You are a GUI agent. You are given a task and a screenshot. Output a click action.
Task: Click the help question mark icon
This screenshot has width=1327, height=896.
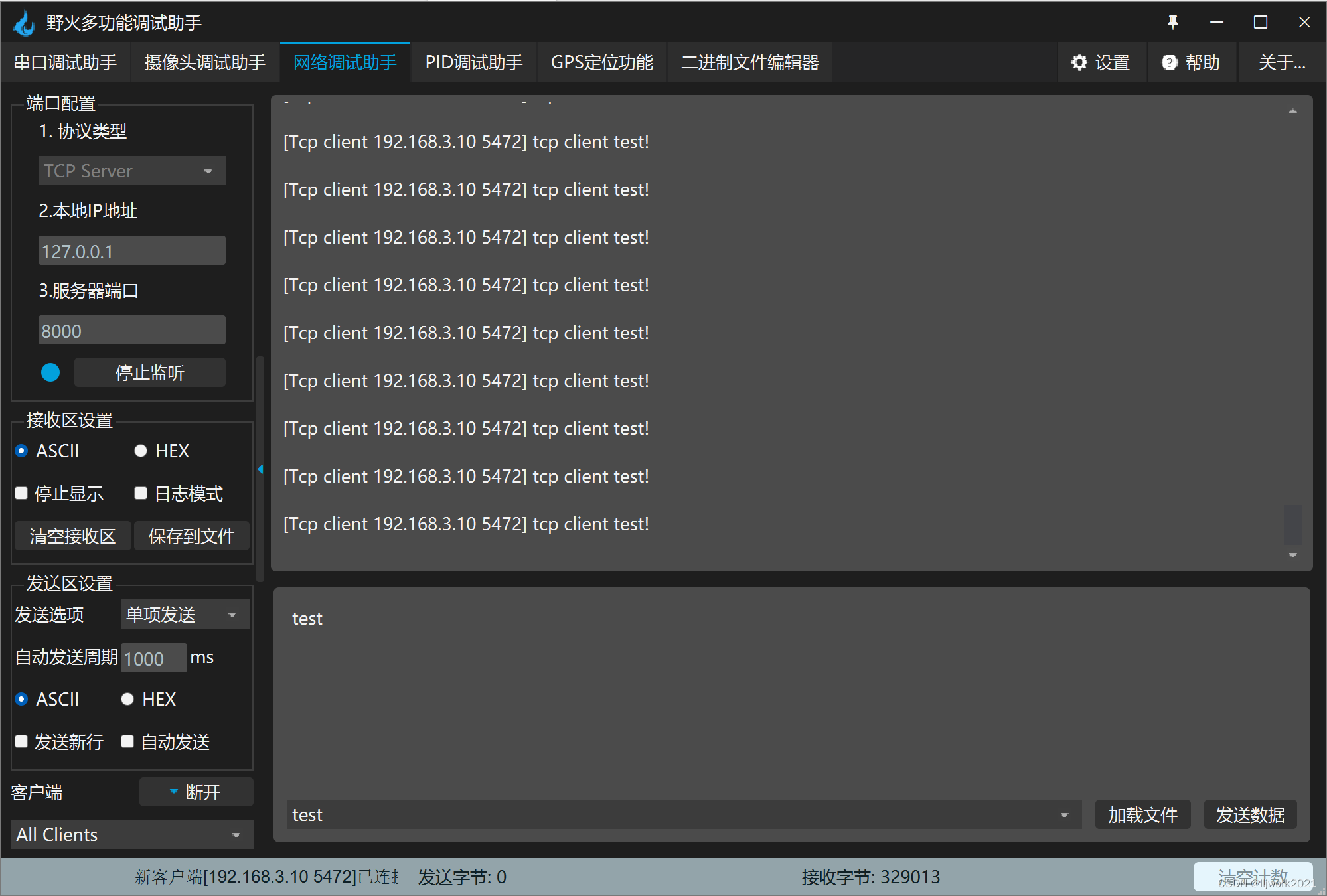[x=1169, y=62]
